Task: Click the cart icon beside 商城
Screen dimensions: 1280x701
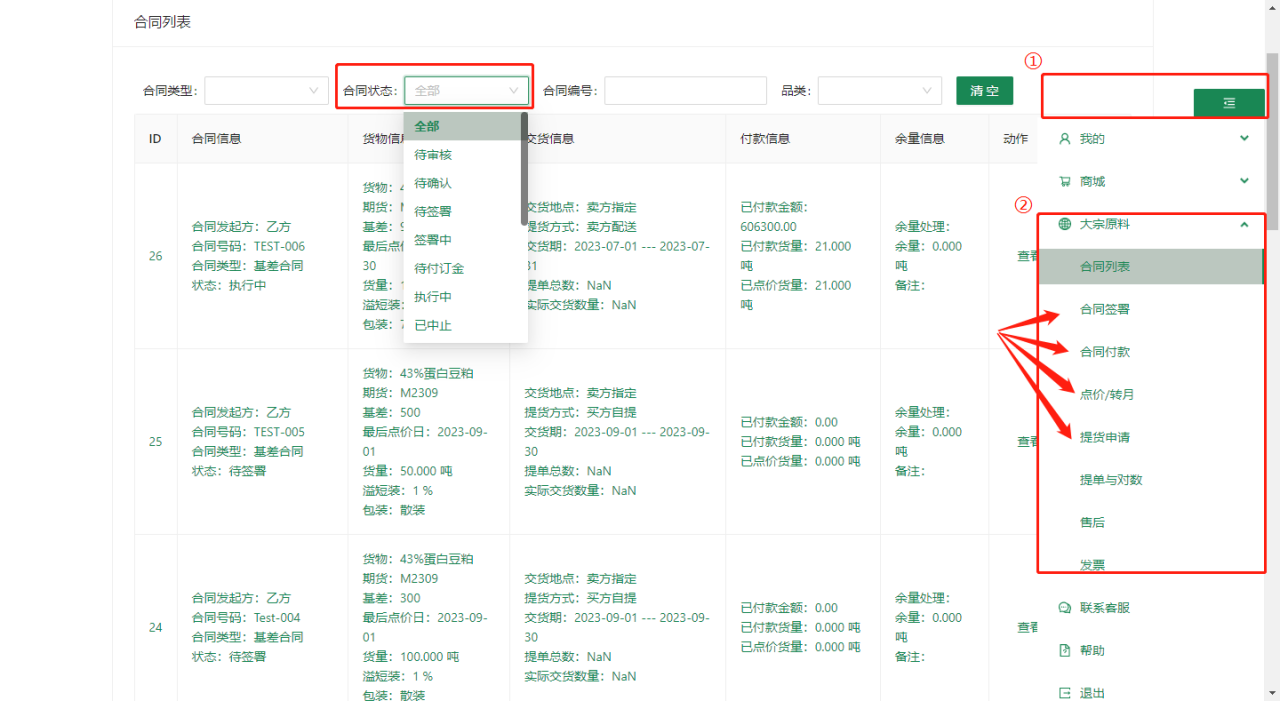Action: click(1064, 181)
